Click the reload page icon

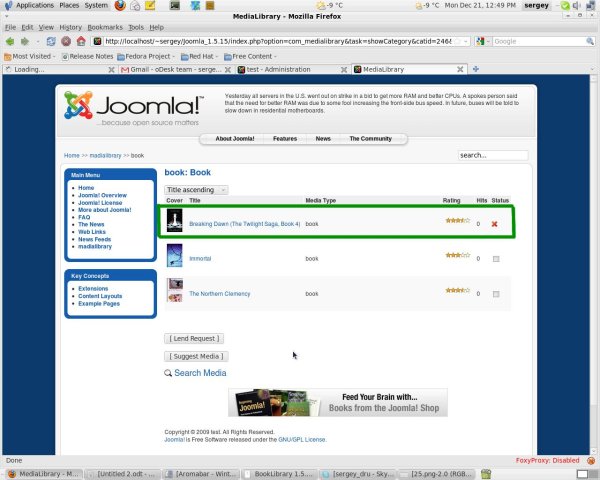(51, 41)
